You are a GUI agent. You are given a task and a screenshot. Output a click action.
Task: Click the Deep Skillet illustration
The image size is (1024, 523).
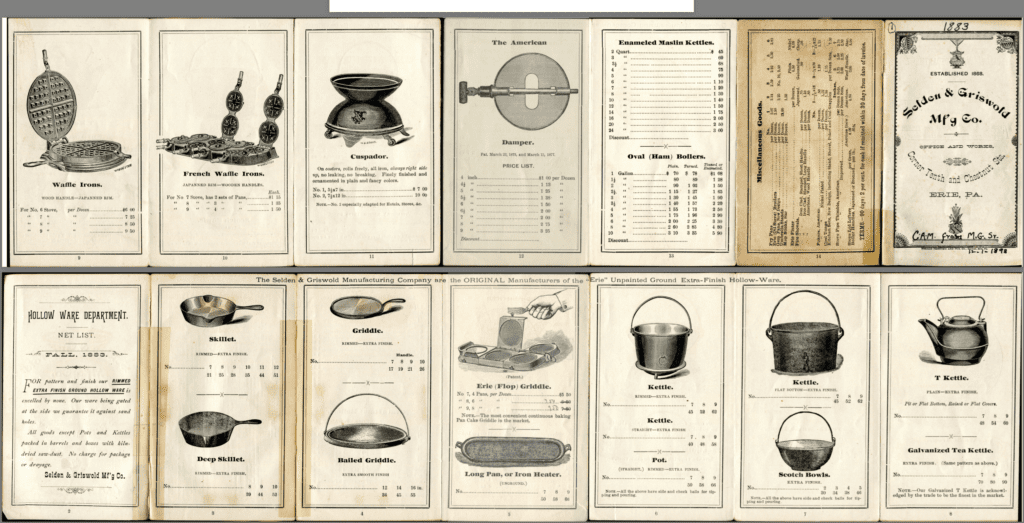pos(219,428)
